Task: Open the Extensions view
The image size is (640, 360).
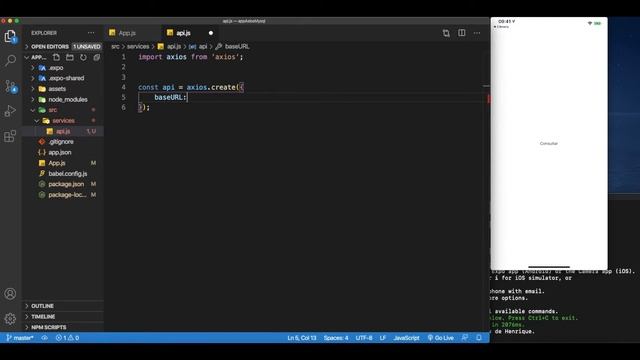Action: coord(10,136)
